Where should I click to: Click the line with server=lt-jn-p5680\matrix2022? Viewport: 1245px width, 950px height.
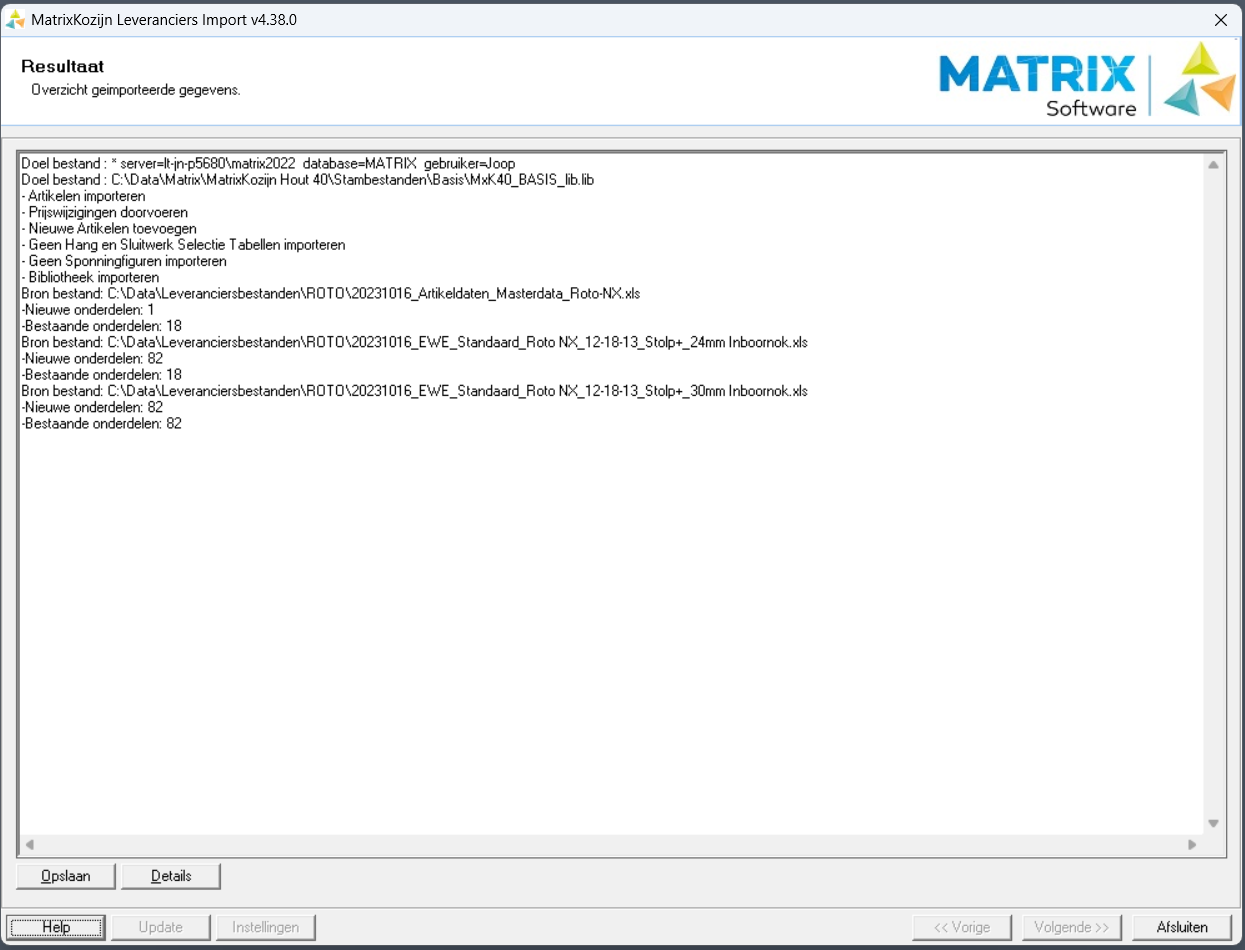point(268,163)
